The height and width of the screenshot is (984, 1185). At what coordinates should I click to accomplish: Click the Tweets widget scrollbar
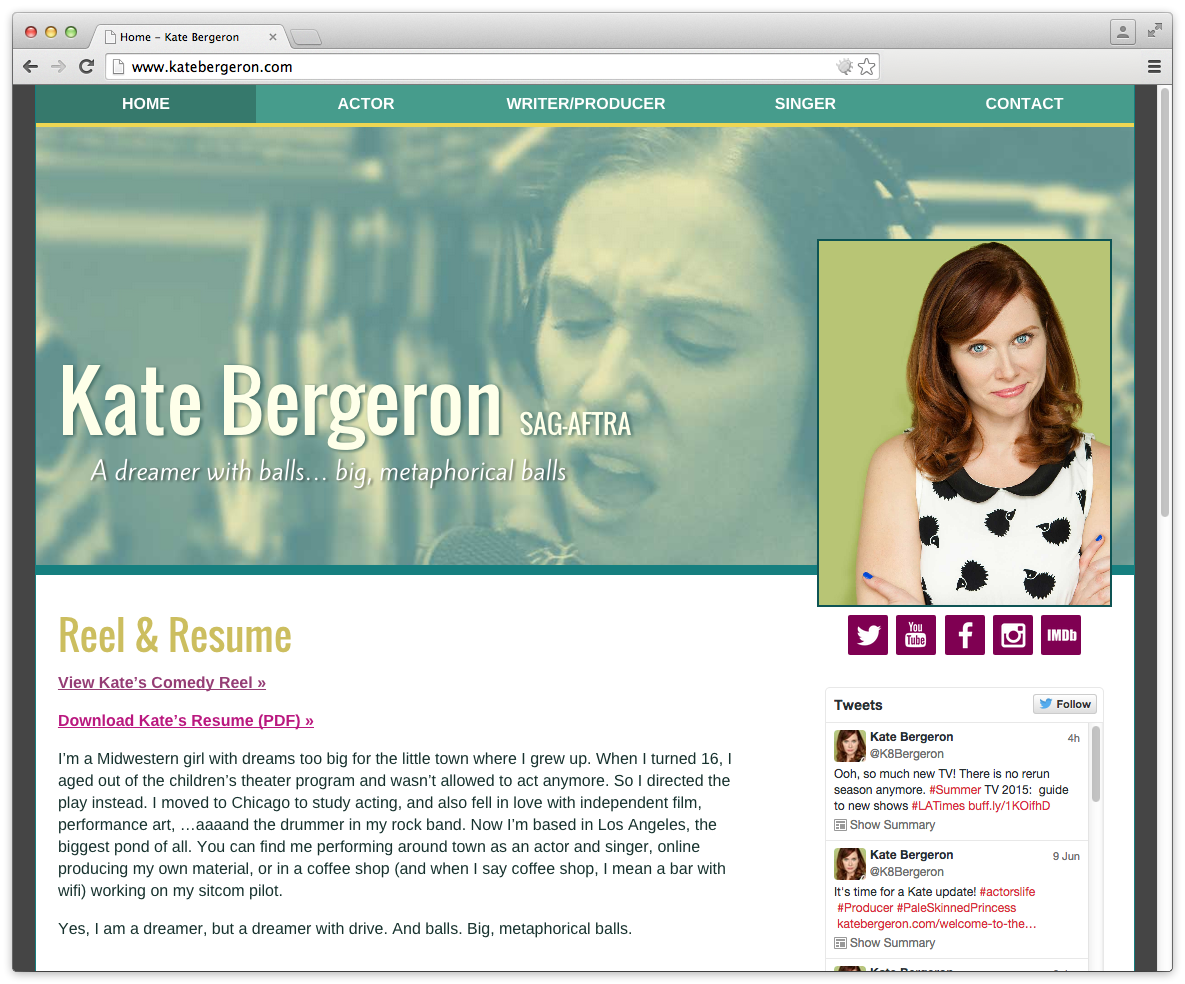pyautogui.click(x=1095, y=763)
